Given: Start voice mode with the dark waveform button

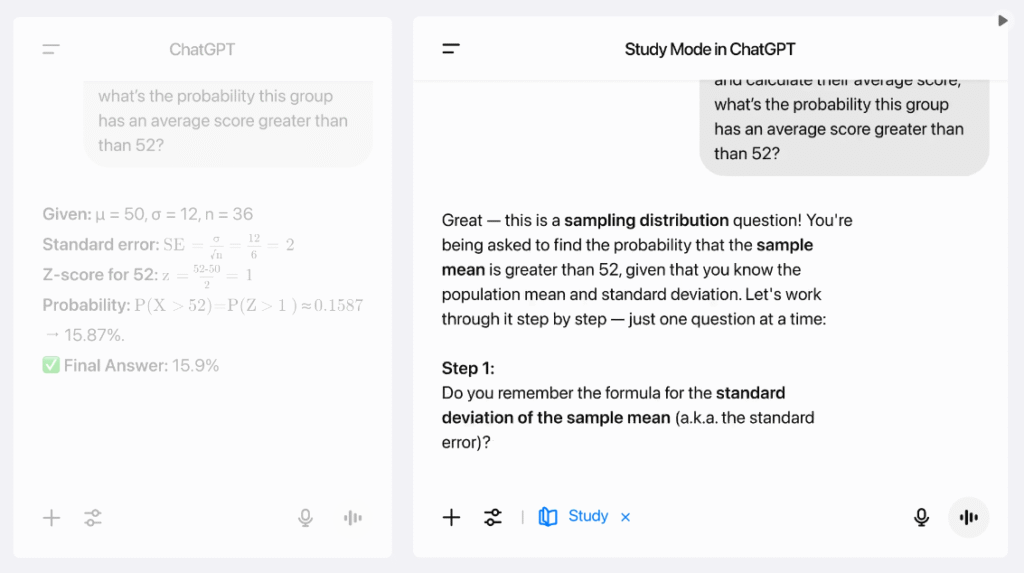Looking at the screenshot, I should (x=968, y=517).
